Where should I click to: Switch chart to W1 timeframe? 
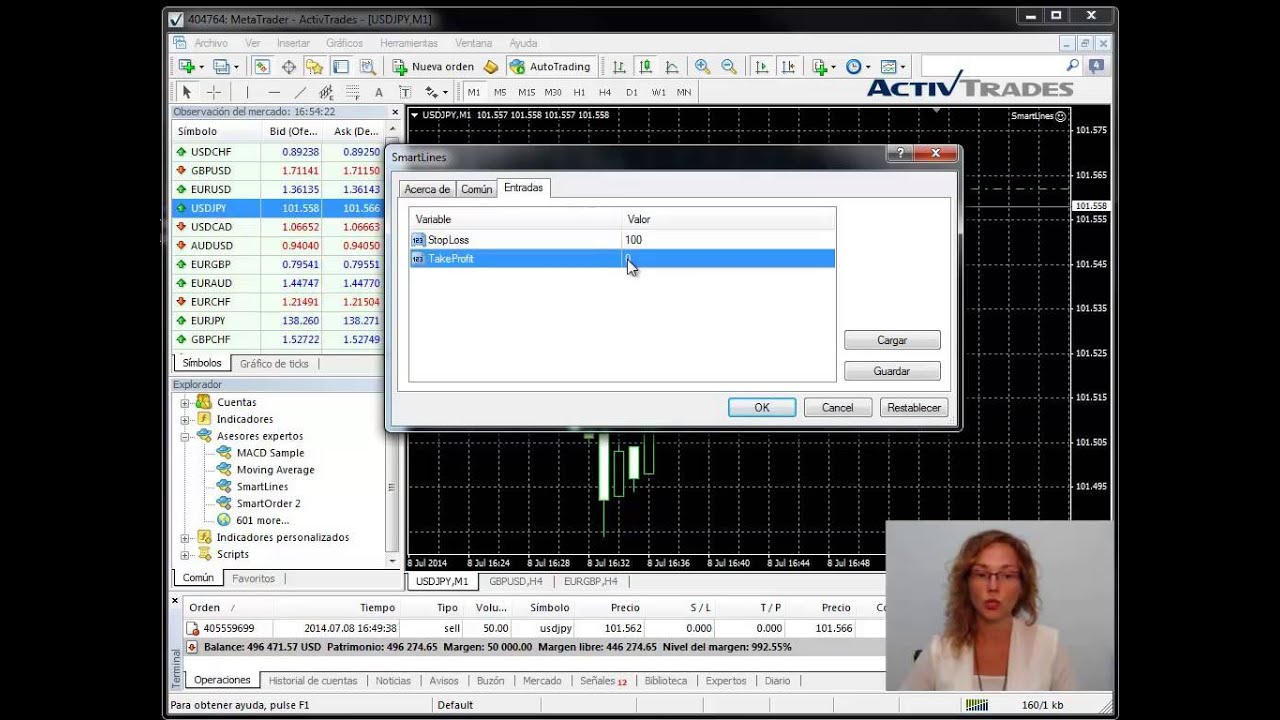658,92
